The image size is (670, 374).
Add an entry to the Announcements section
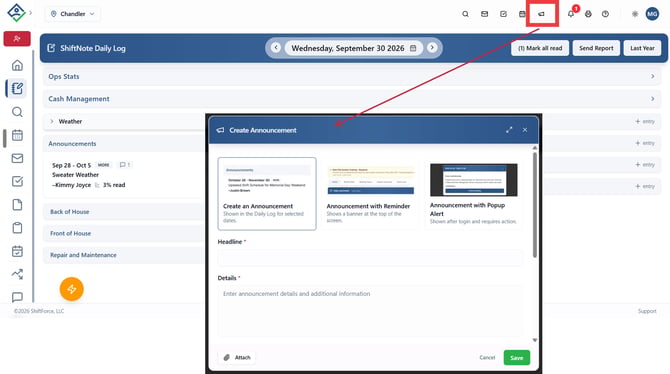click(x=645, y=143)
